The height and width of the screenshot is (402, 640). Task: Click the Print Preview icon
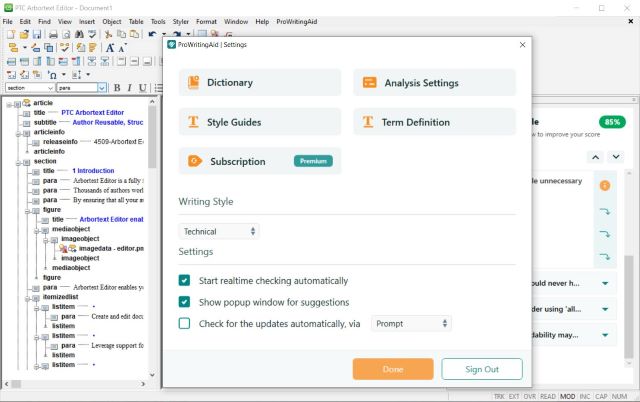point(66,35)
